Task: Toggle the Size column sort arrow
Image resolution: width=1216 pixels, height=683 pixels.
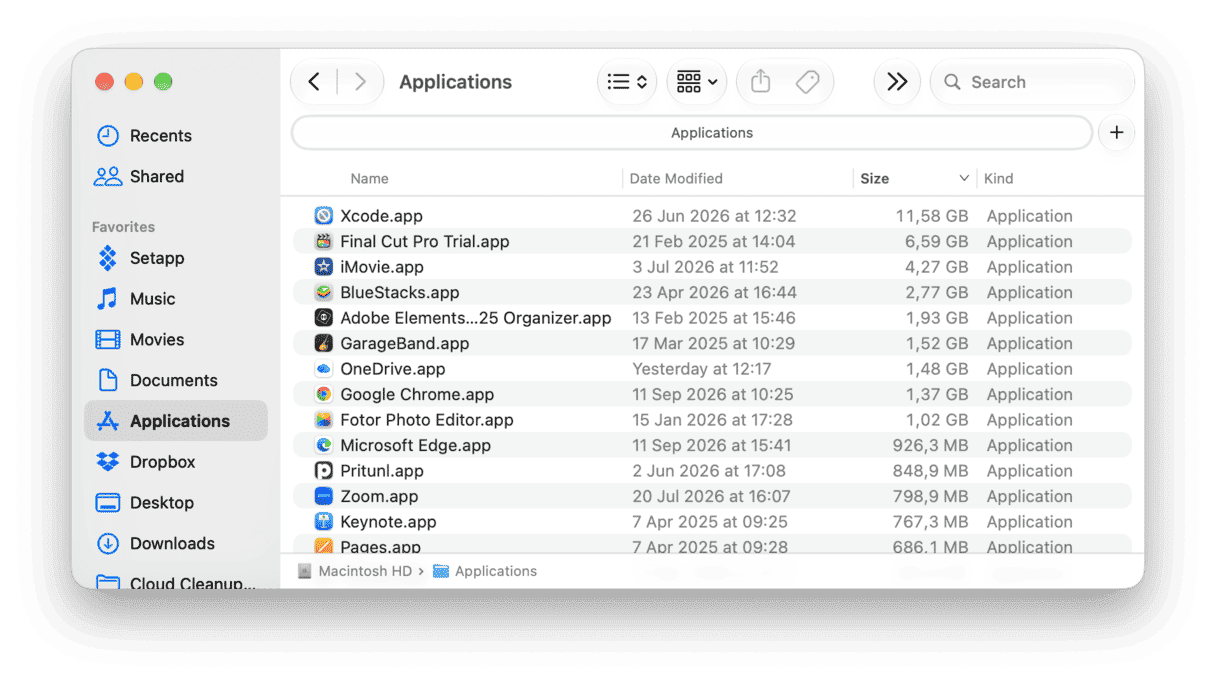Action: tap(964, 178)
